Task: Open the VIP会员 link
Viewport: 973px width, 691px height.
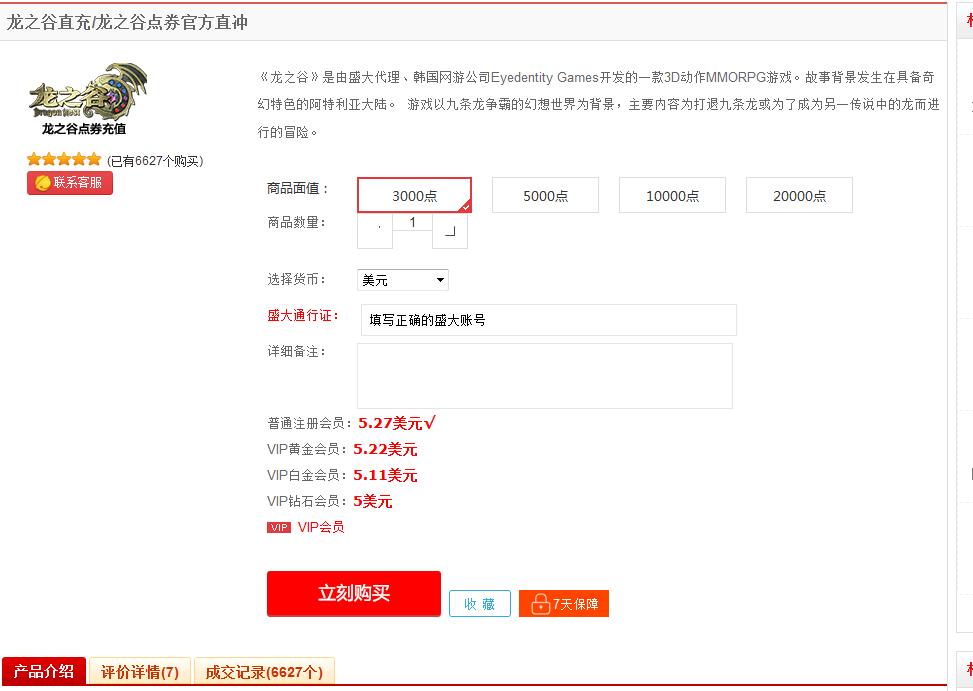Action: coord(321,527)
